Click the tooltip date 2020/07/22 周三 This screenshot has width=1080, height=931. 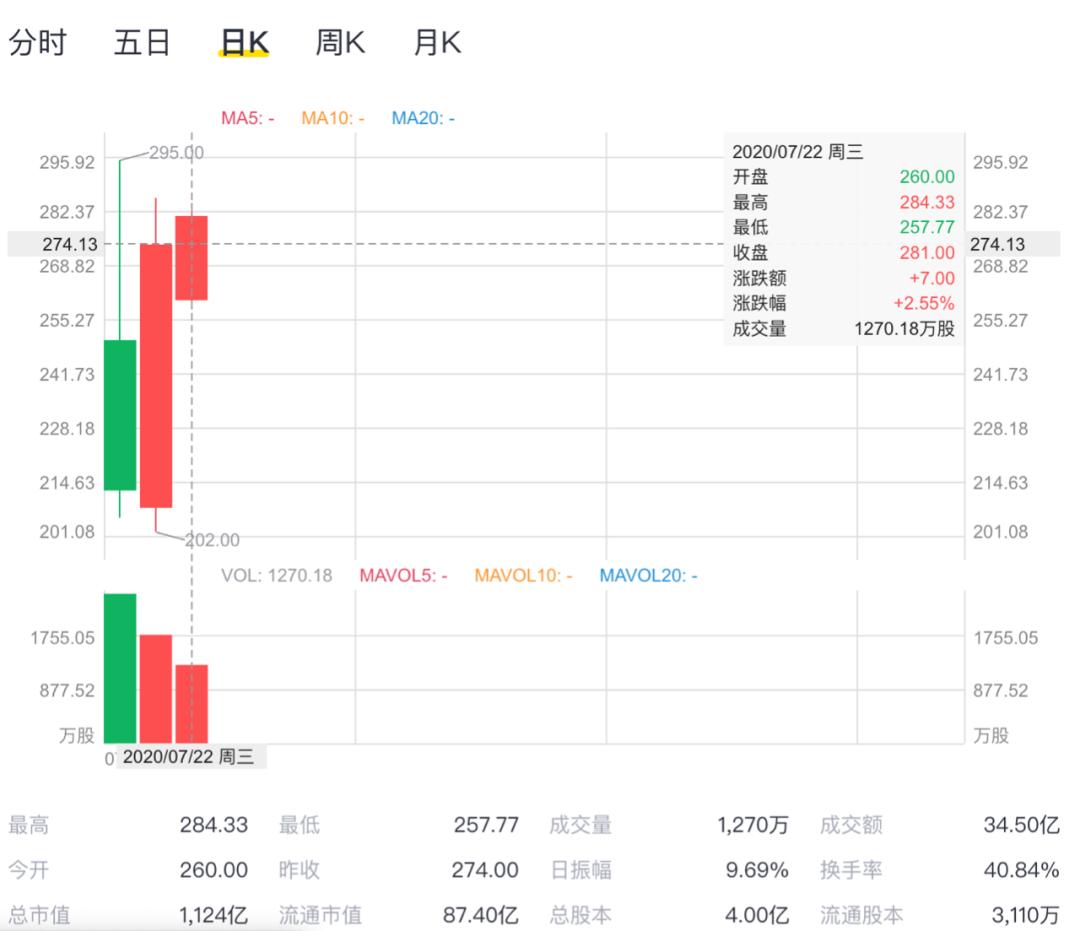[x=798, y=151]
